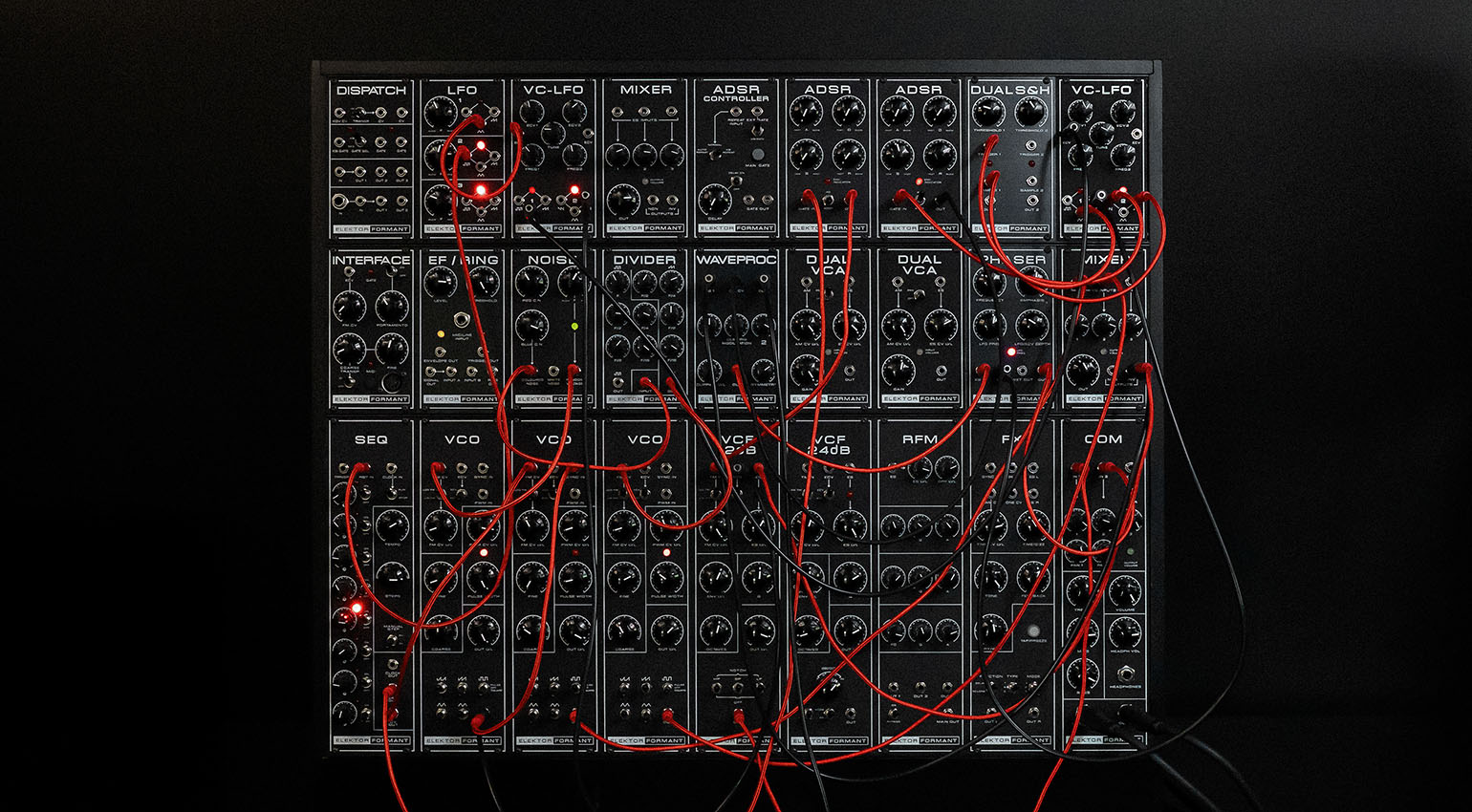This screenshot has height=812, width=1472.
Task: Click the Portamento knob on Interface module
Action: click(392, 307)
